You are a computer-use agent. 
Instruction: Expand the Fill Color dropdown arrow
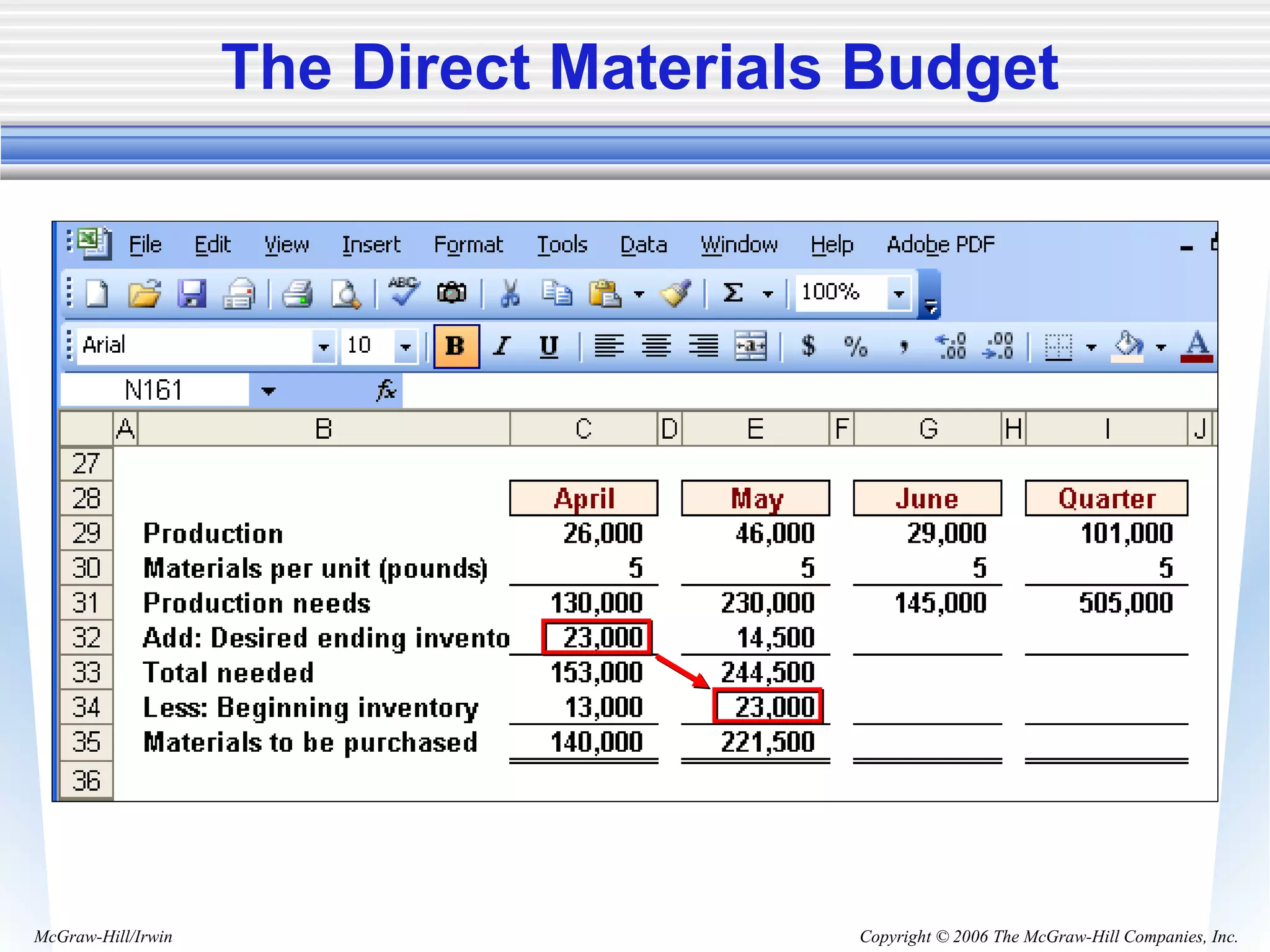[x=1161, y=347]
